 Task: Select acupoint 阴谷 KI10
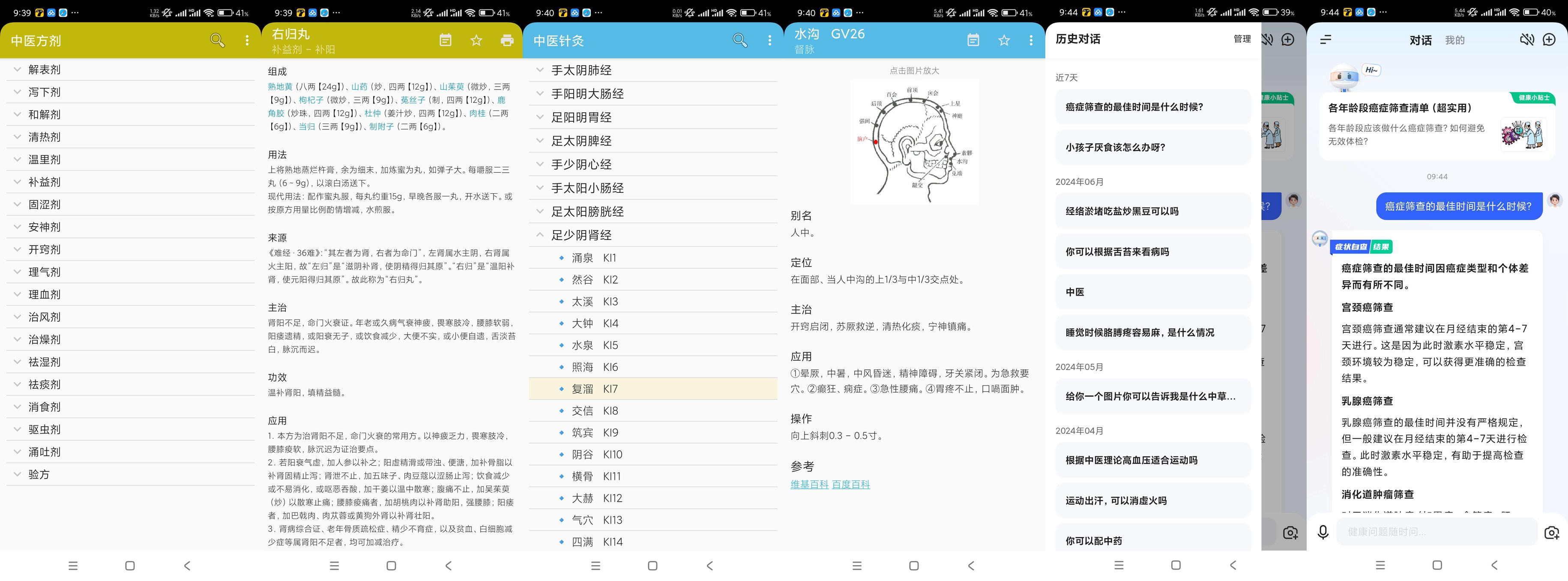653,454
